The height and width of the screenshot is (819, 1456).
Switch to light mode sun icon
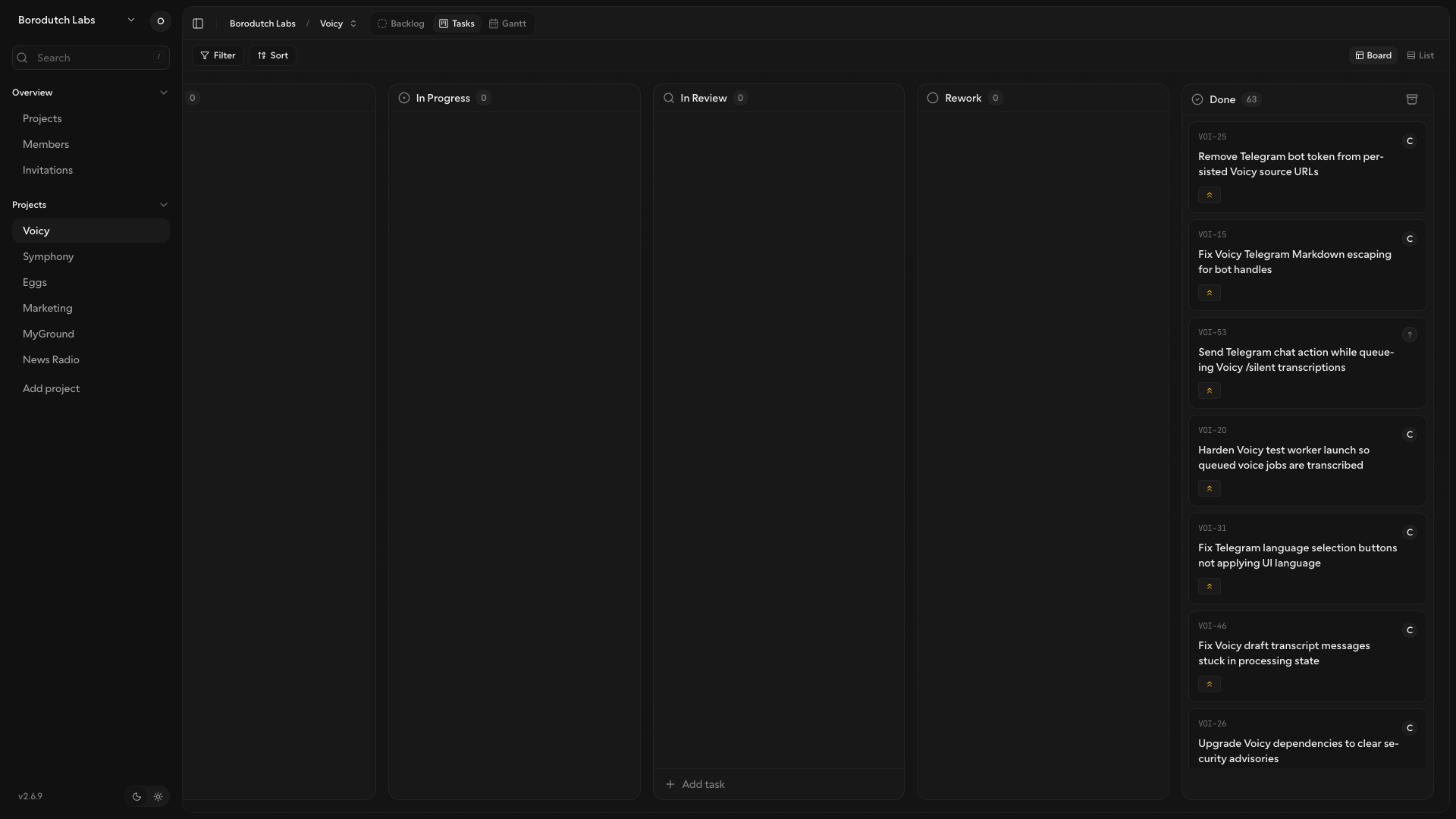point(158,796)
